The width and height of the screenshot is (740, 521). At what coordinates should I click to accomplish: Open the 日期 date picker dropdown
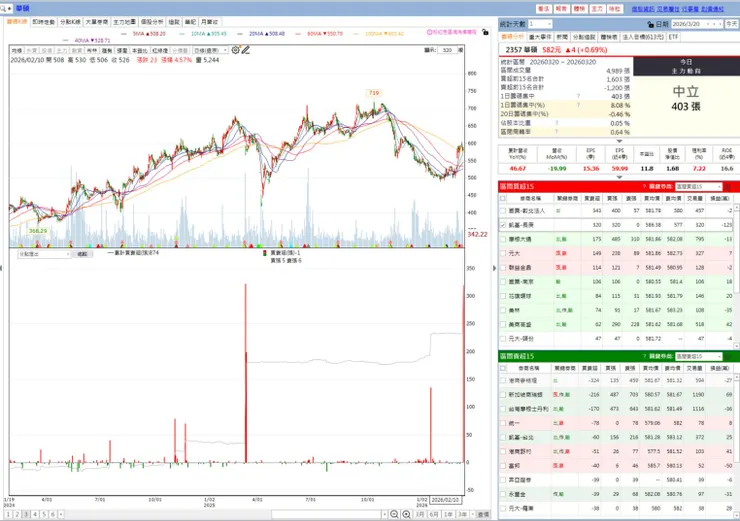pos(708,24)
